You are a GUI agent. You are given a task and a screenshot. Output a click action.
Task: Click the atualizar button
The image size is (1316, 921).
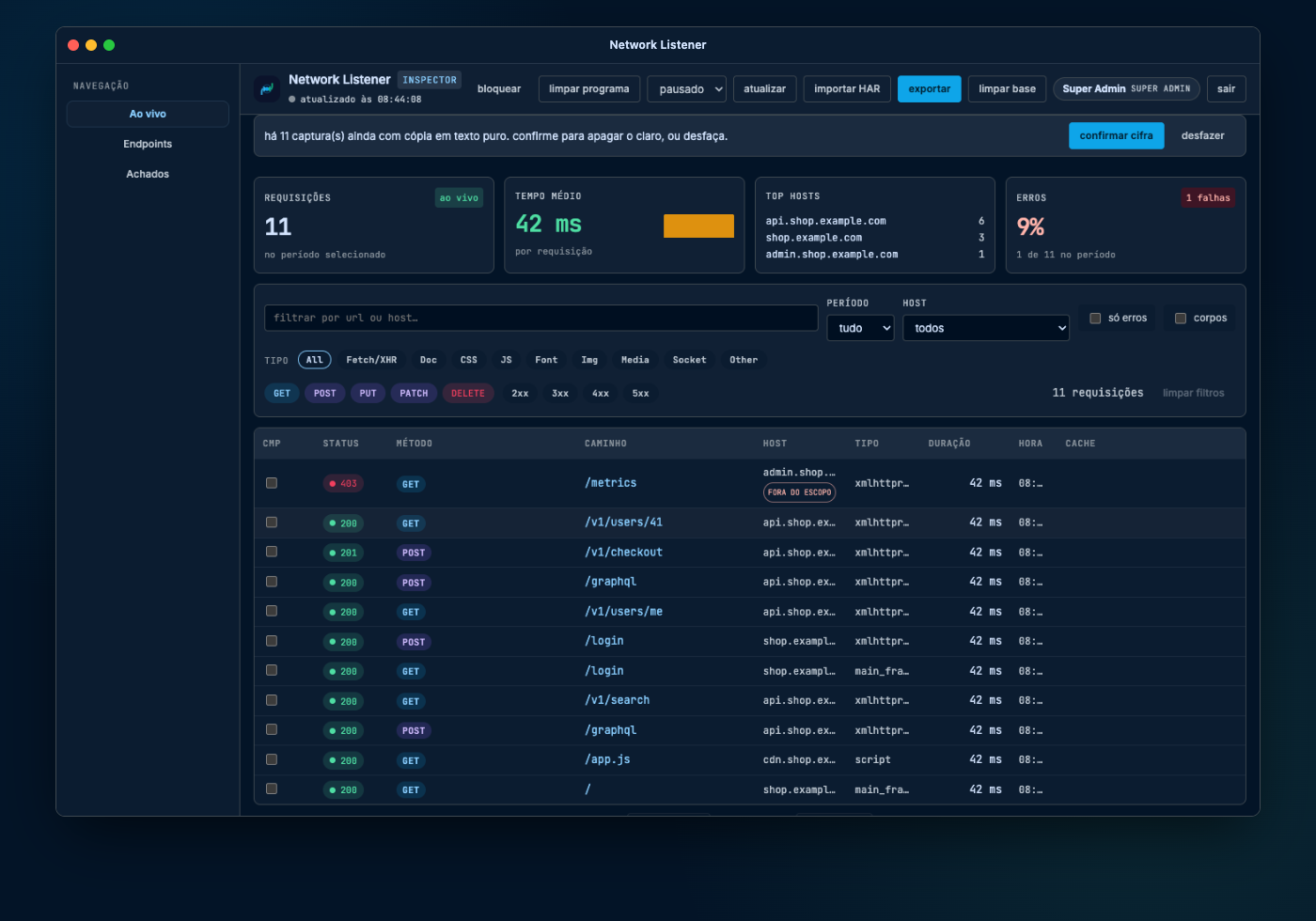[765, 89]
